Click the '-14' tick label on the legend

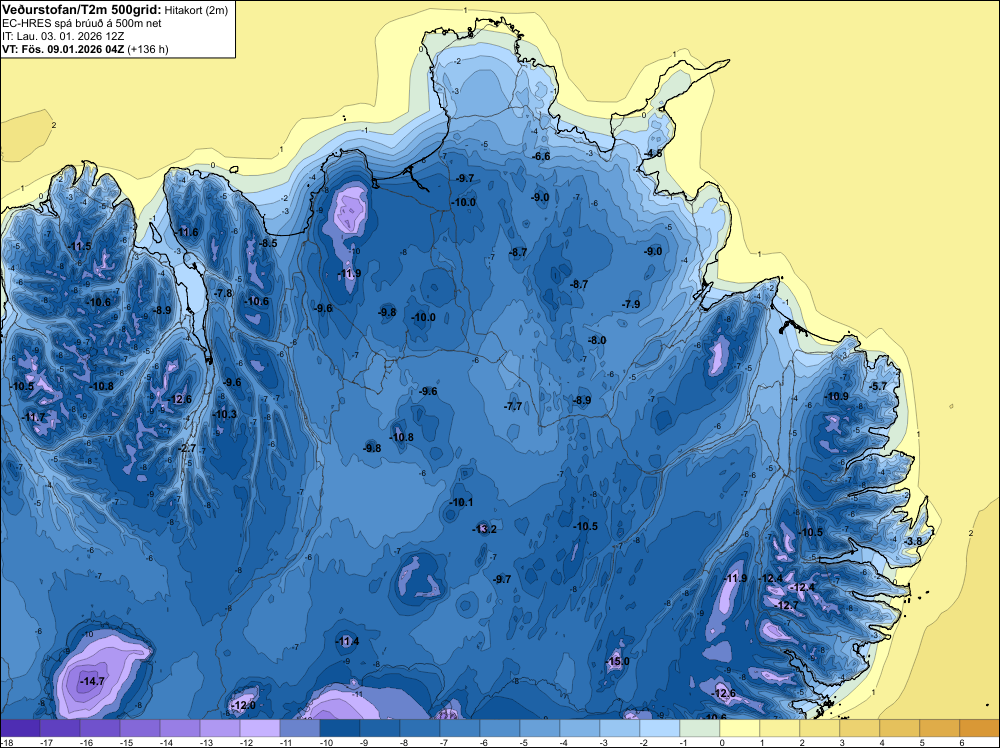point(166,742)
